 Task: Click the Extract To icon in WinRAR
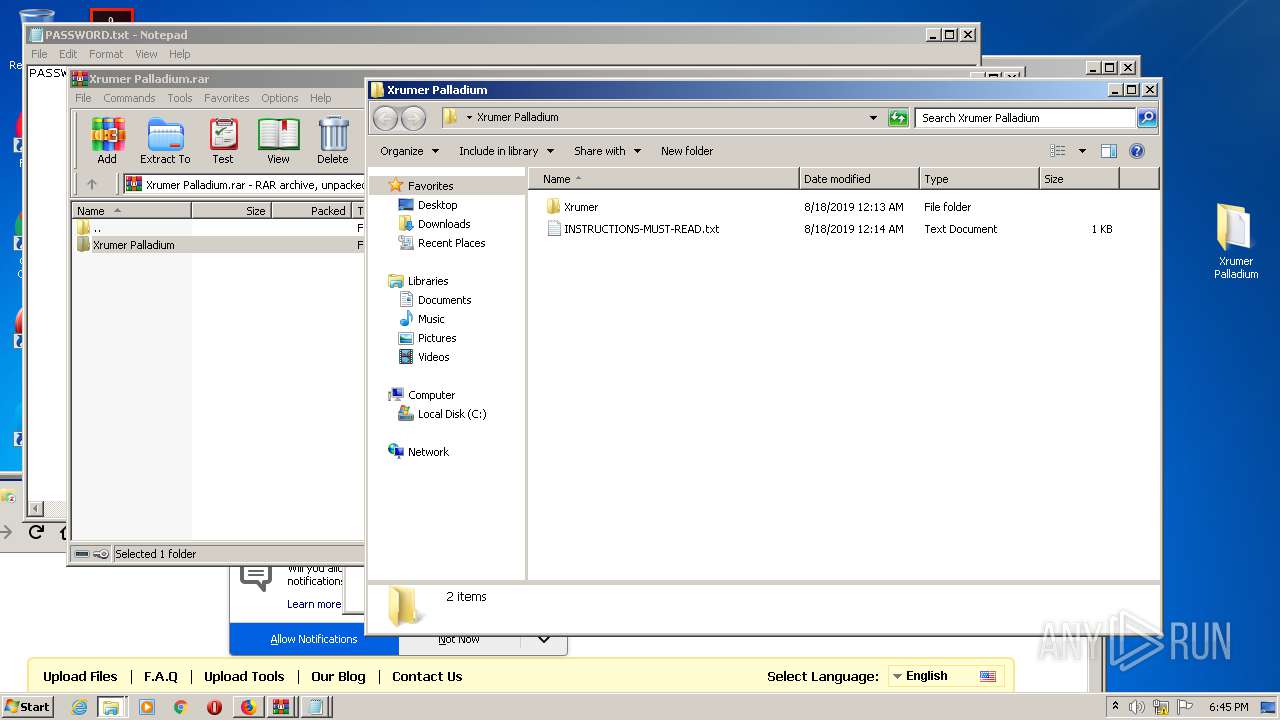pyautogui.click(x=165, y=141)
